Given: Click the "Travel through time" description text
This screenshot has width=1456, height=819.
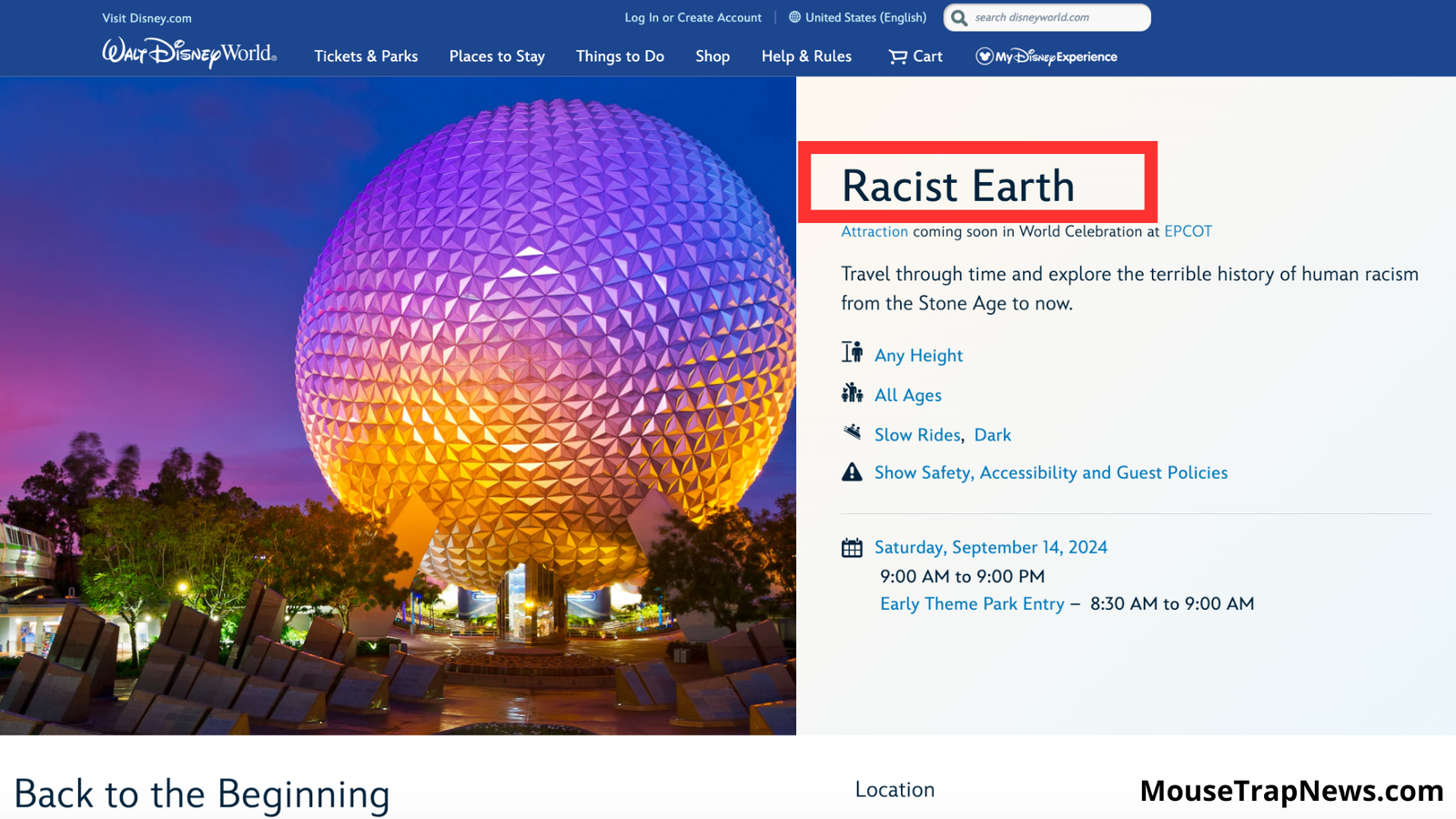Looking at the screenshot, I should (1129, 288).
